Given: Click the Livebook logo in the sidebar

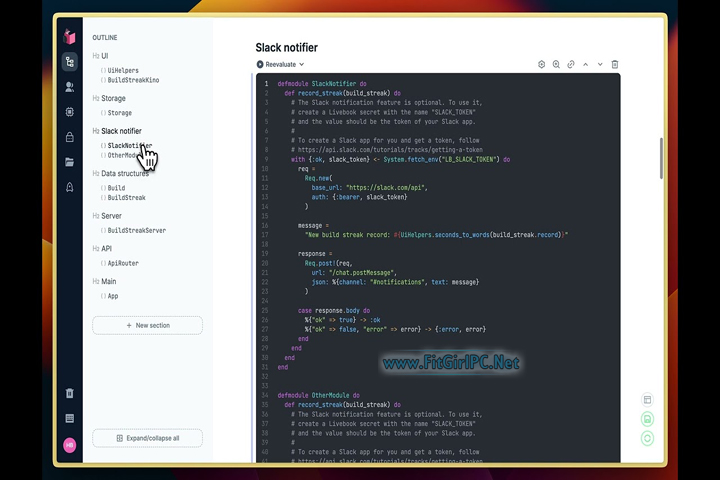Looking at the screenshot, I should [69, 36].
